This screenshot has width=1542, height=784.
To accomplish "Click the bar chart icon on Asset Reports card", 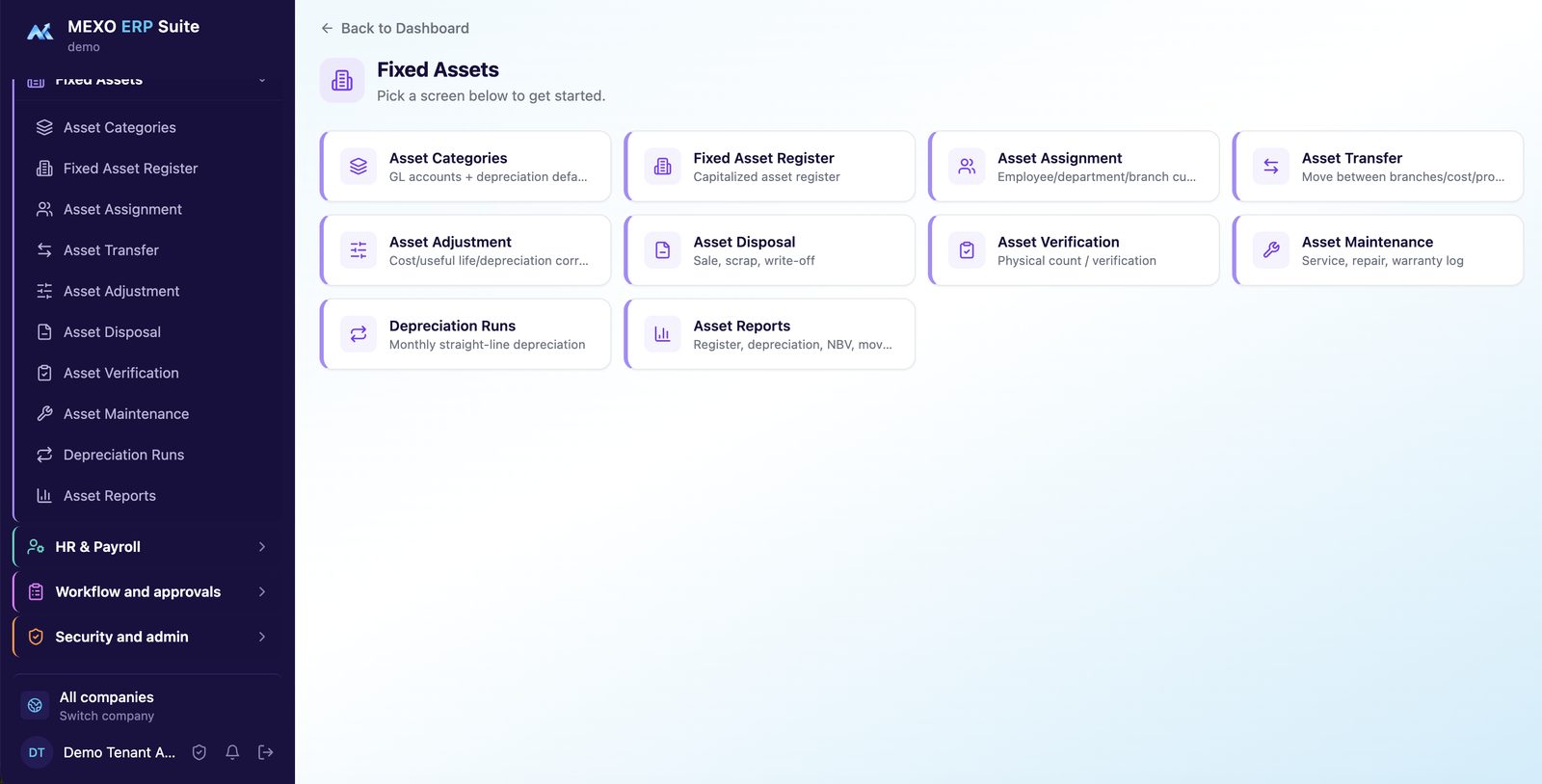I will coord(663,334).
